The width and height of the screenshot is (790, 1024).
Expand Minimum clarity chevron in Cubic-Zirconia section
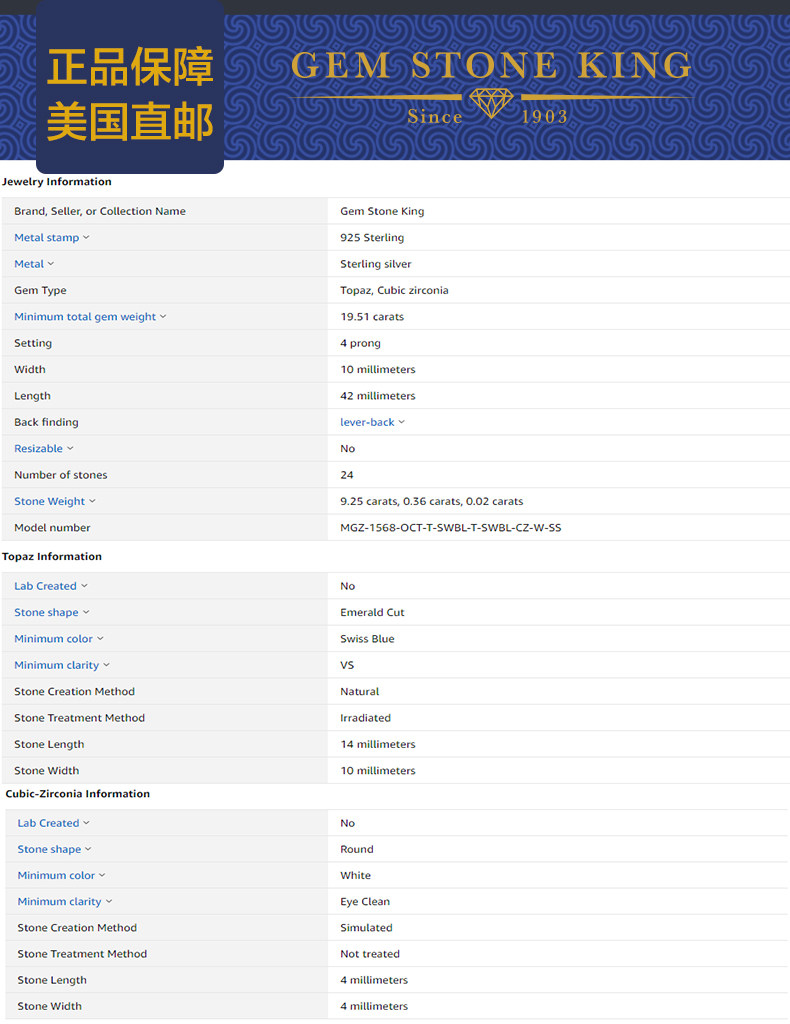pyautogui.click(x=109, y=901)
